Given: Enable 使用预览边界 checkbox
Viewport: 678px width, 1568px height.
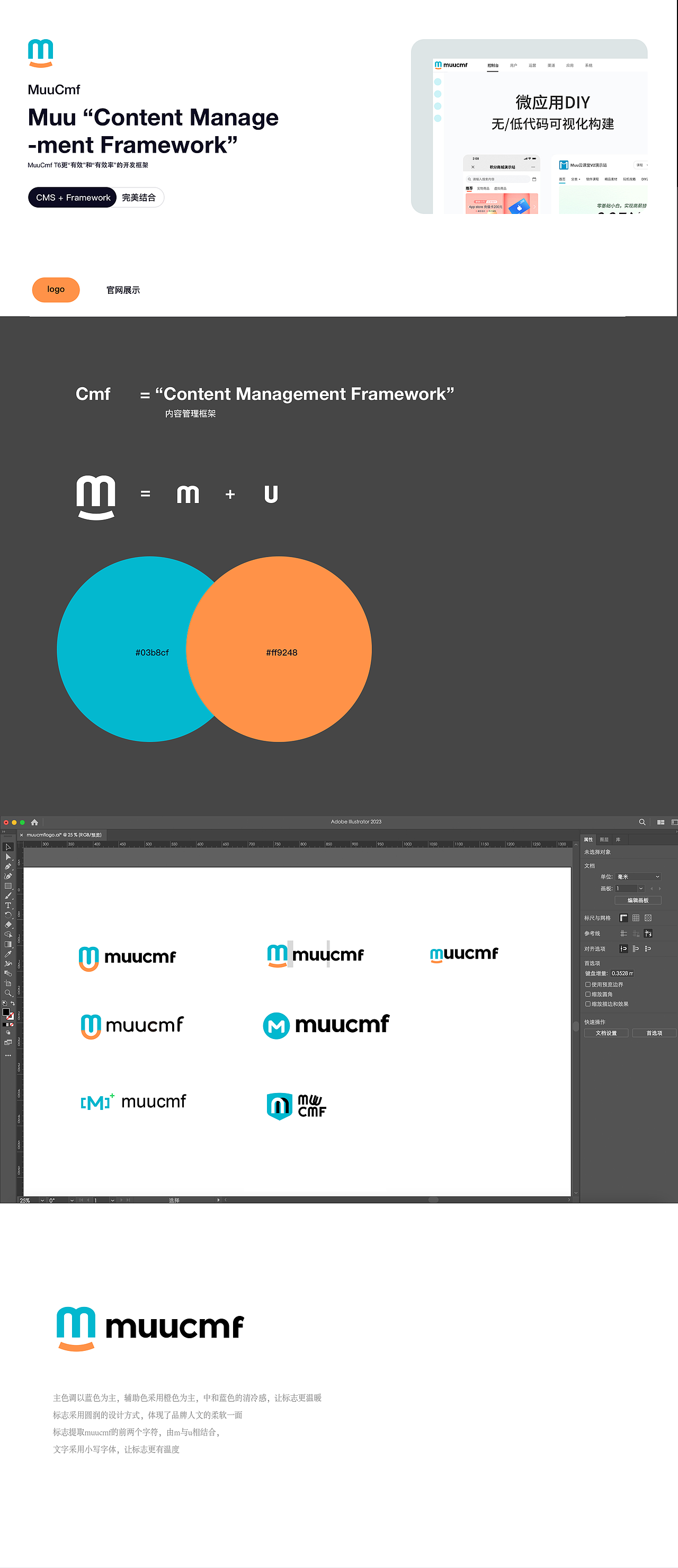Looking at the screenshot, I should pyautogui.click(x=588, y=984).
